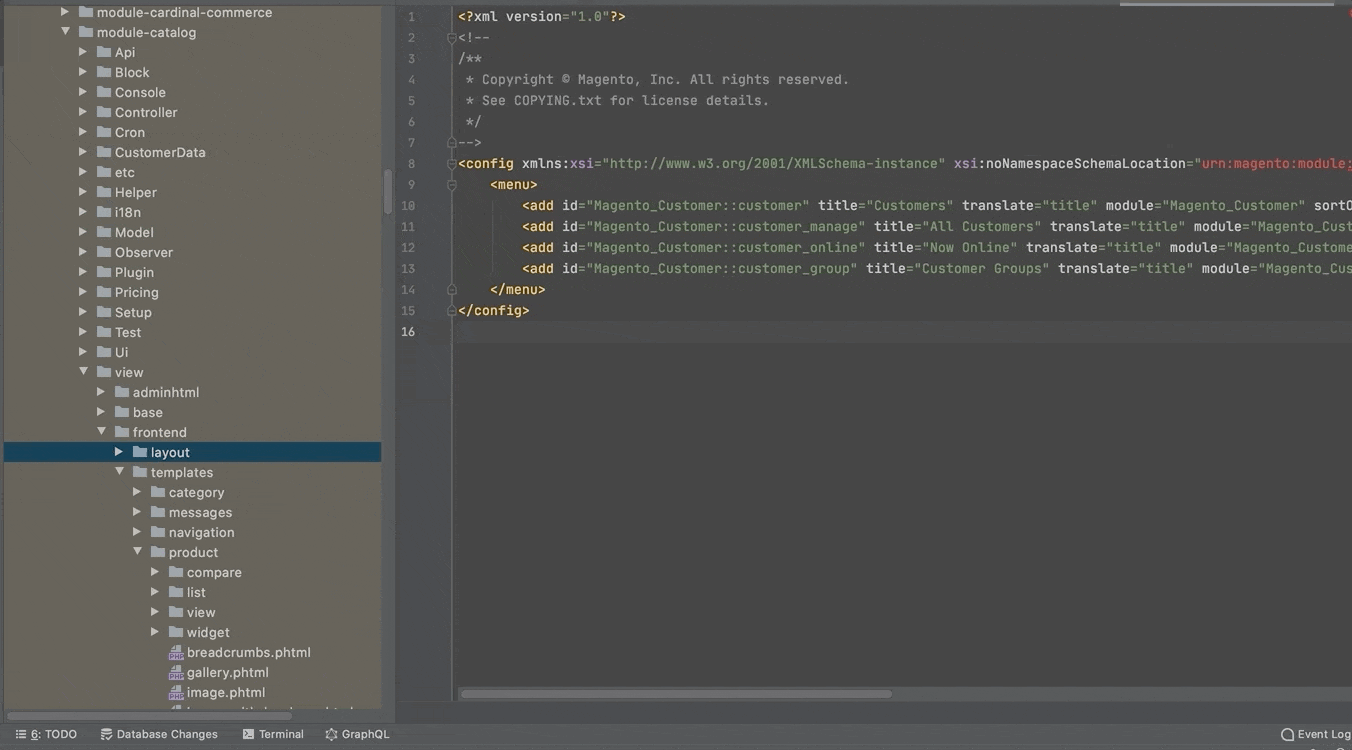Expand the layout folder

pyautogui.click(x=119, y=452)
